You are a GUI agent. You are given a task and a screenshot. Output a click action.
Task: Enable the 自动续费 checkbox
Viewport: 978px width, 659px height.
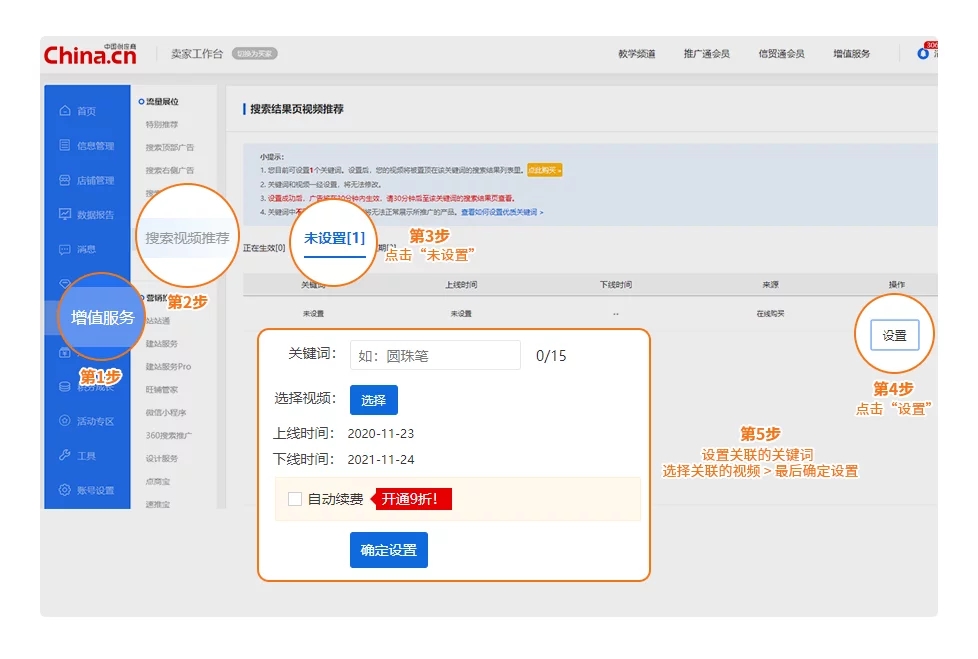click(x=295, y=499)
